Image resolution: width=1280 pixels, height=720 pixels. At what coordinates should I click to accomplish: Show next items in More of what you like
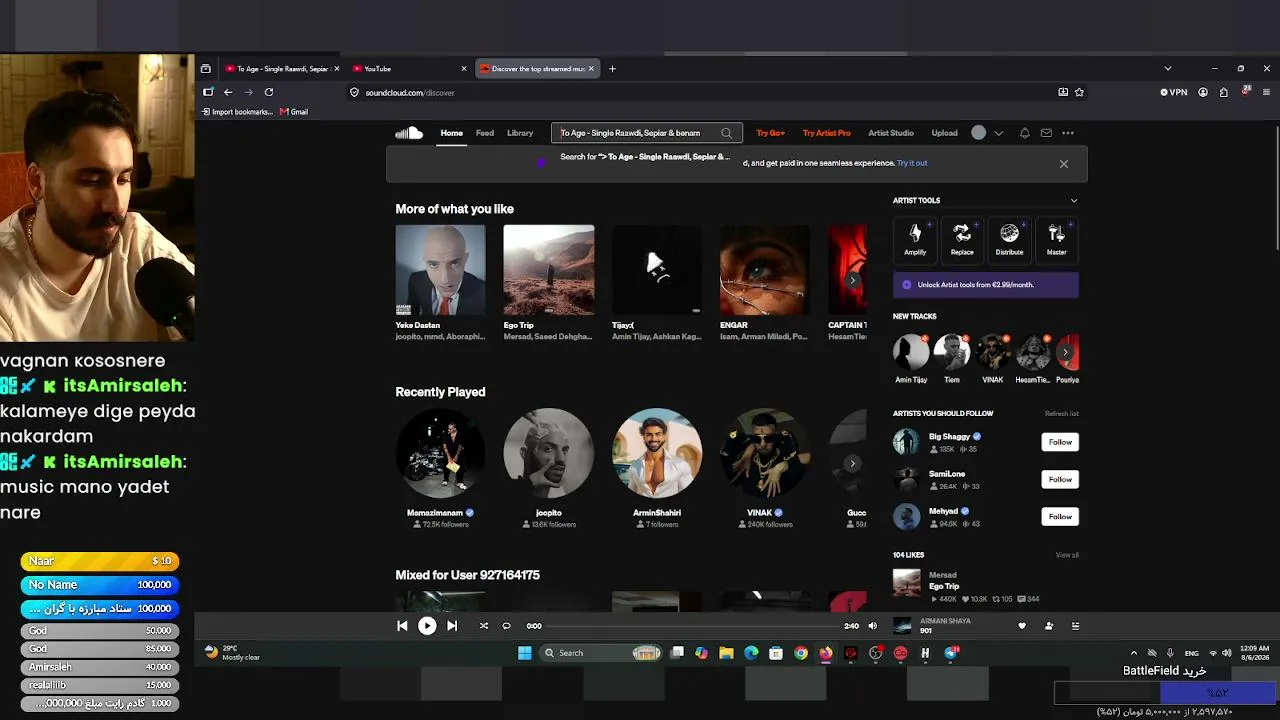[852, 280]
